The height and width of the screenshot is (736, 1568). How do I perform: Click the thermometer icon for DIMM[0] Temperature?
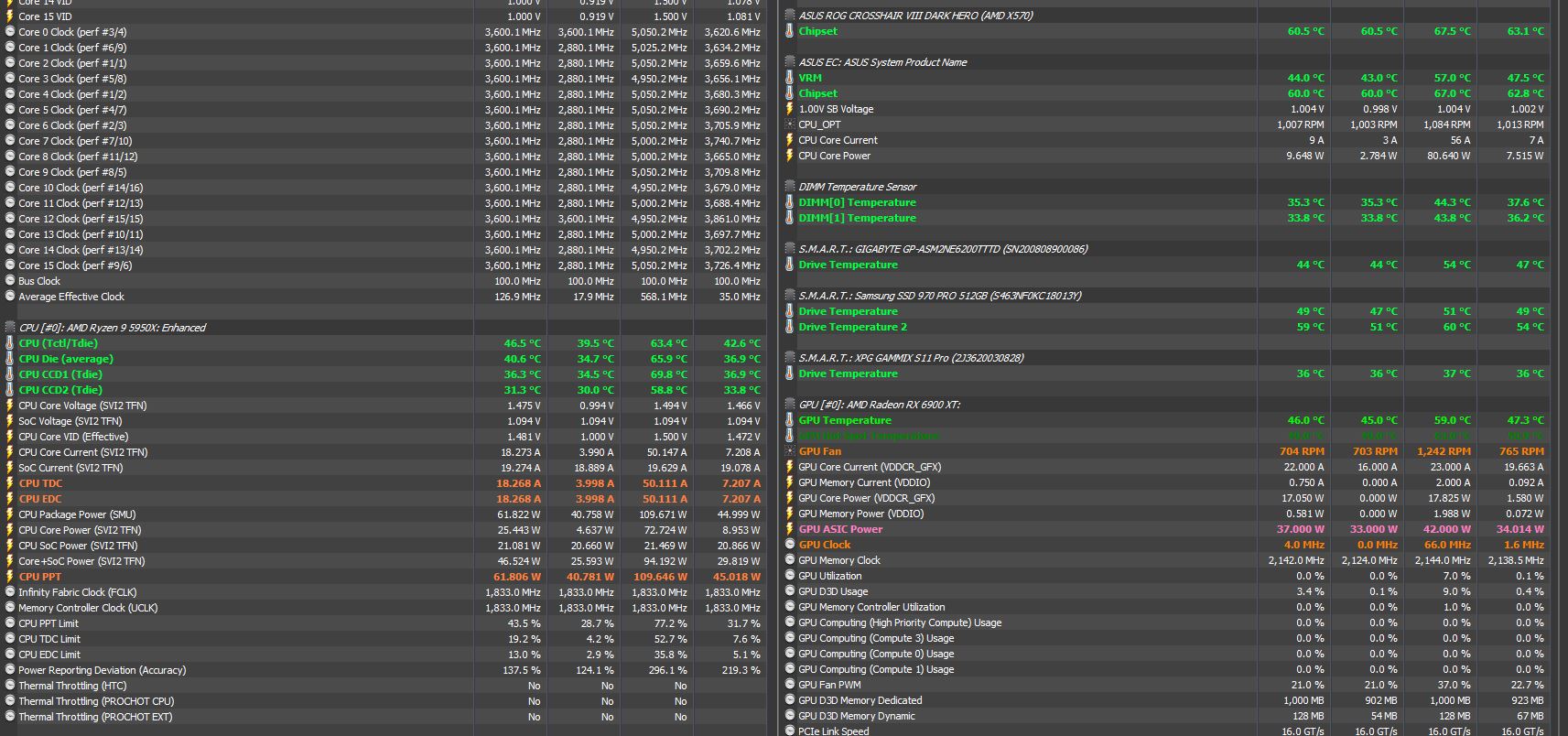click(790, 202)
